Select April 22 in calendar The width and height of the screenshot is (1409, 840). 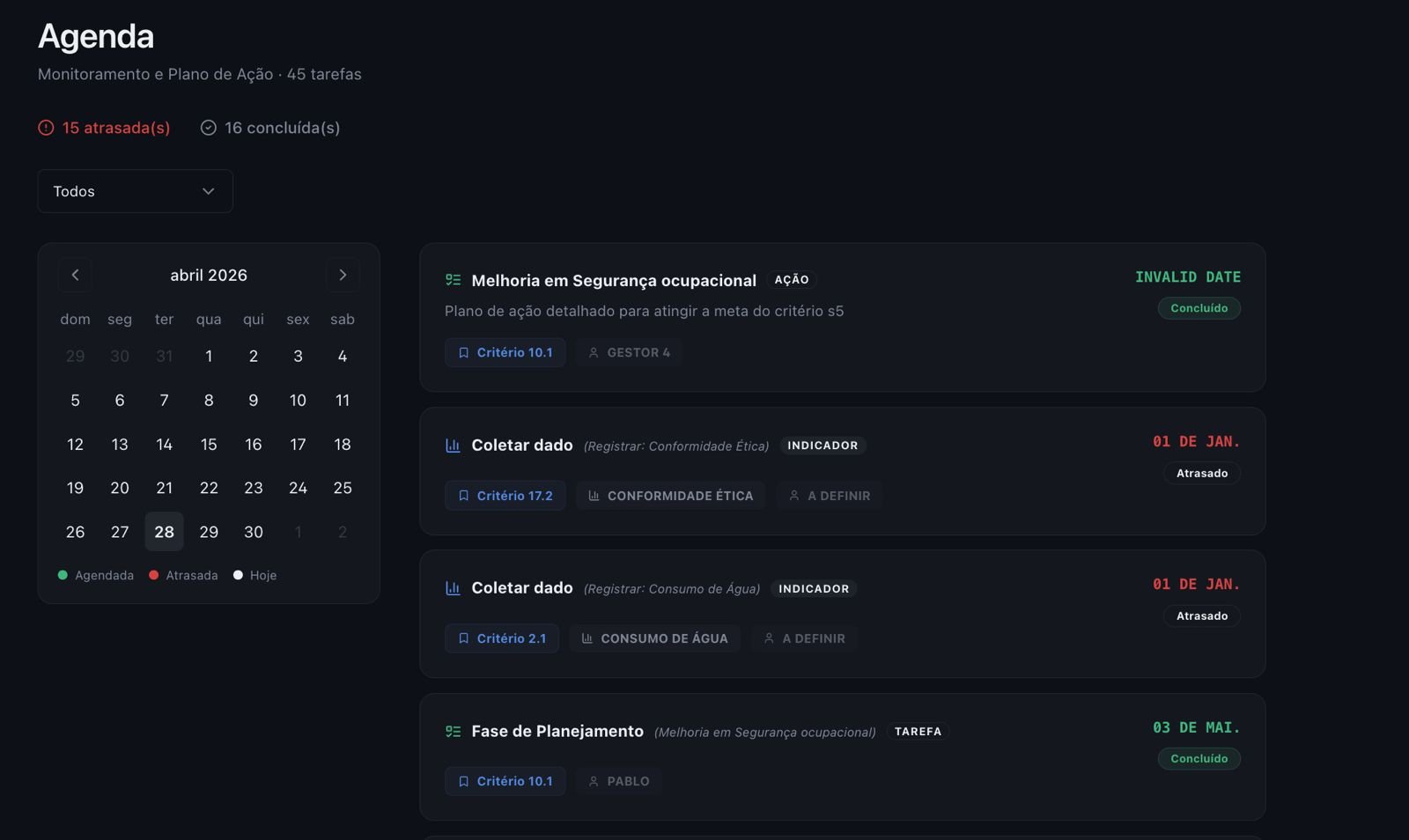pyautogui.click(x=209, y=488)
